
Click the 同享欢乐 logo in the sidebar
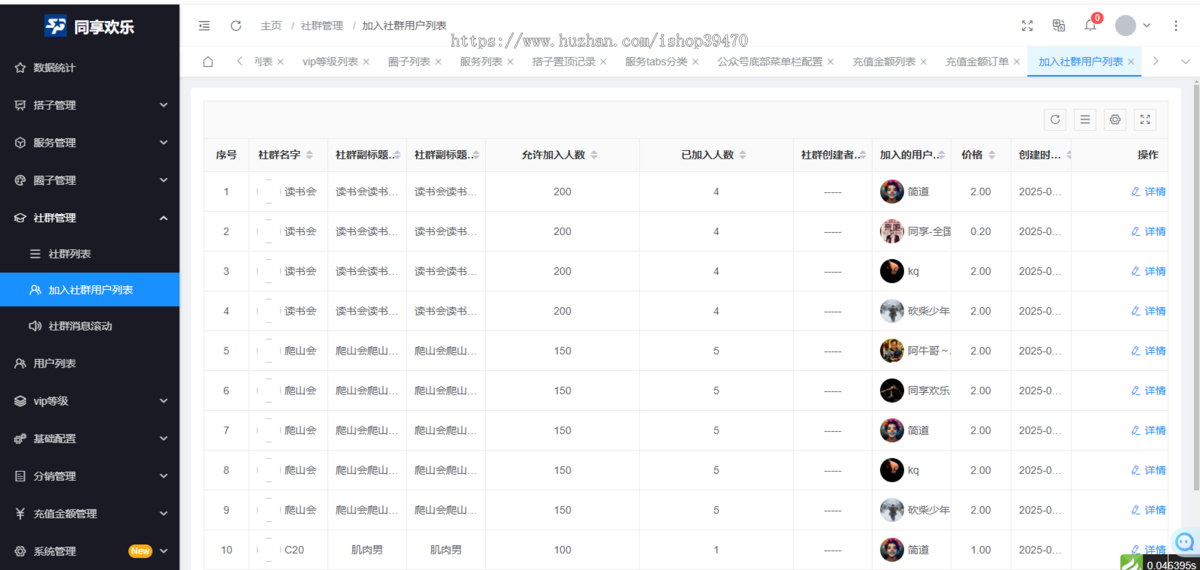(x=90, y=26)
